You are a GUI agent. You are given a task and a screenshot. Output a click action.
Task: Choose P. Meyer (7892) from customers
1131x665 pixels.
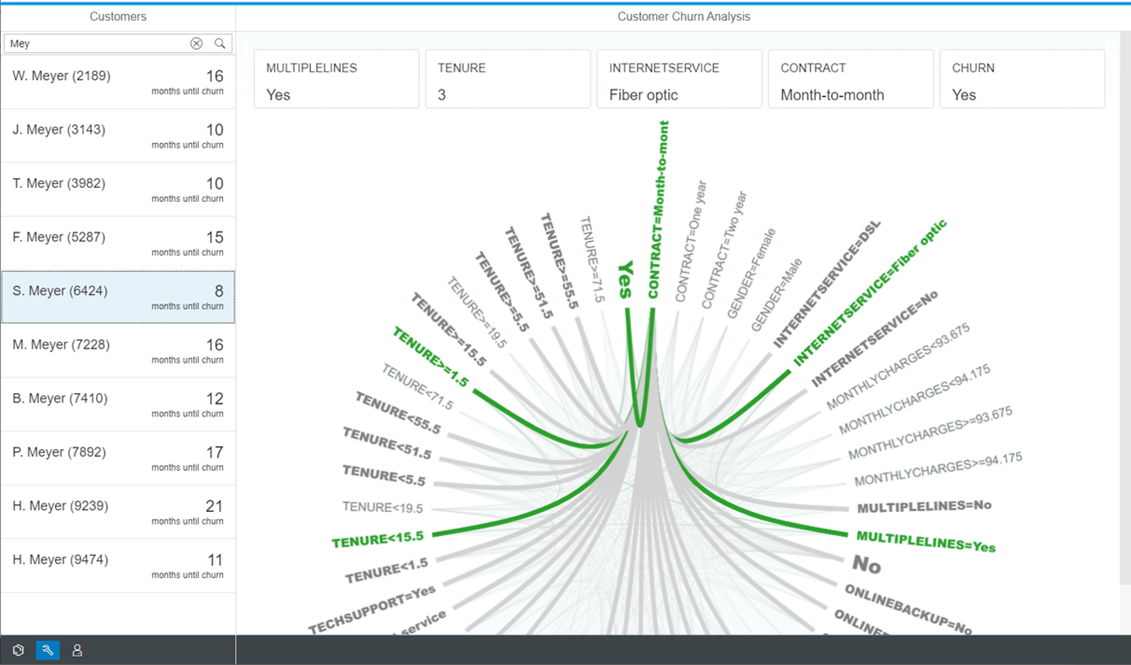(x=118, y=459)
